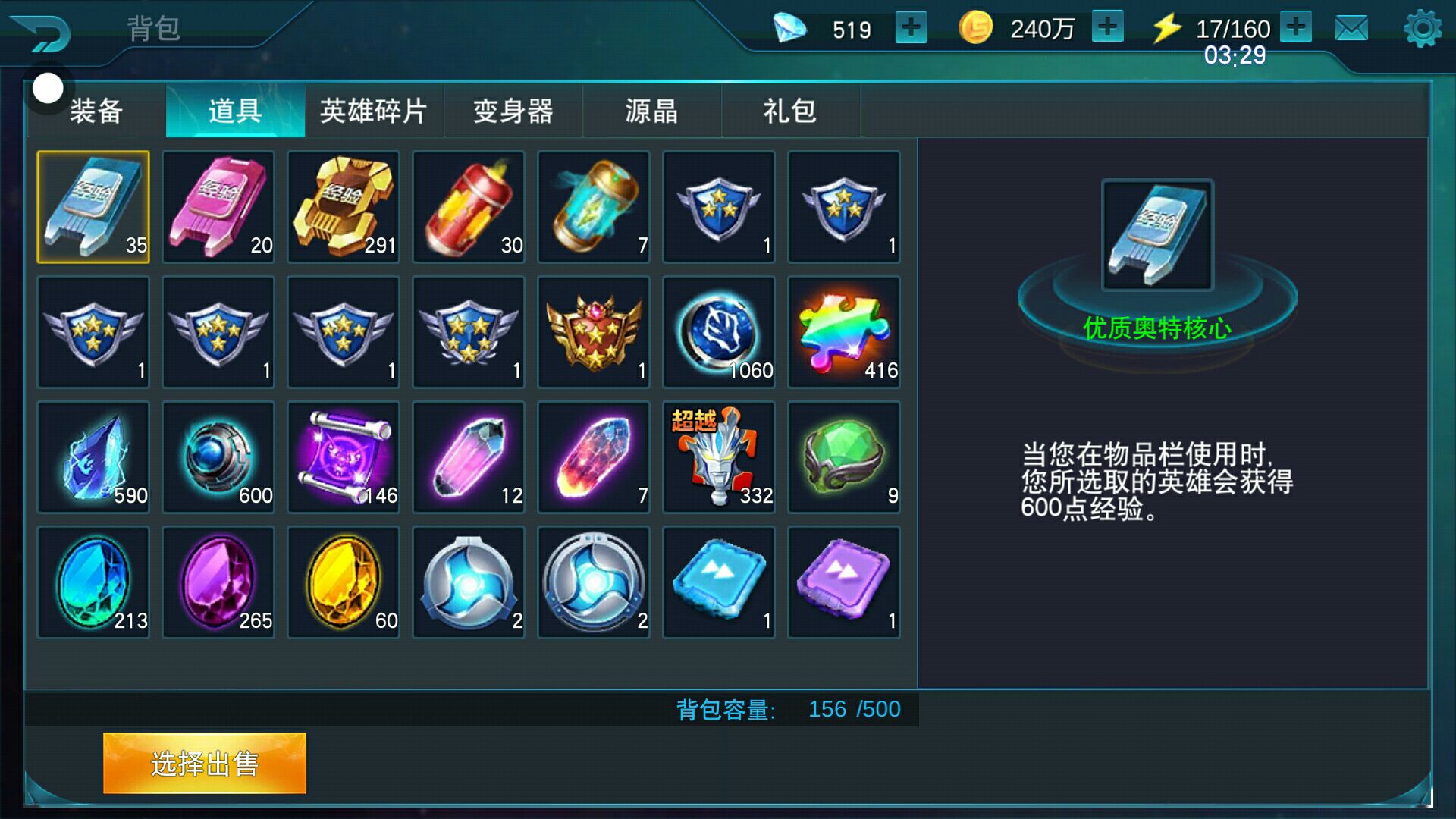Click the 选择出售 button
The width and height of the screenshot is (1456, 819).
[205, 764]
